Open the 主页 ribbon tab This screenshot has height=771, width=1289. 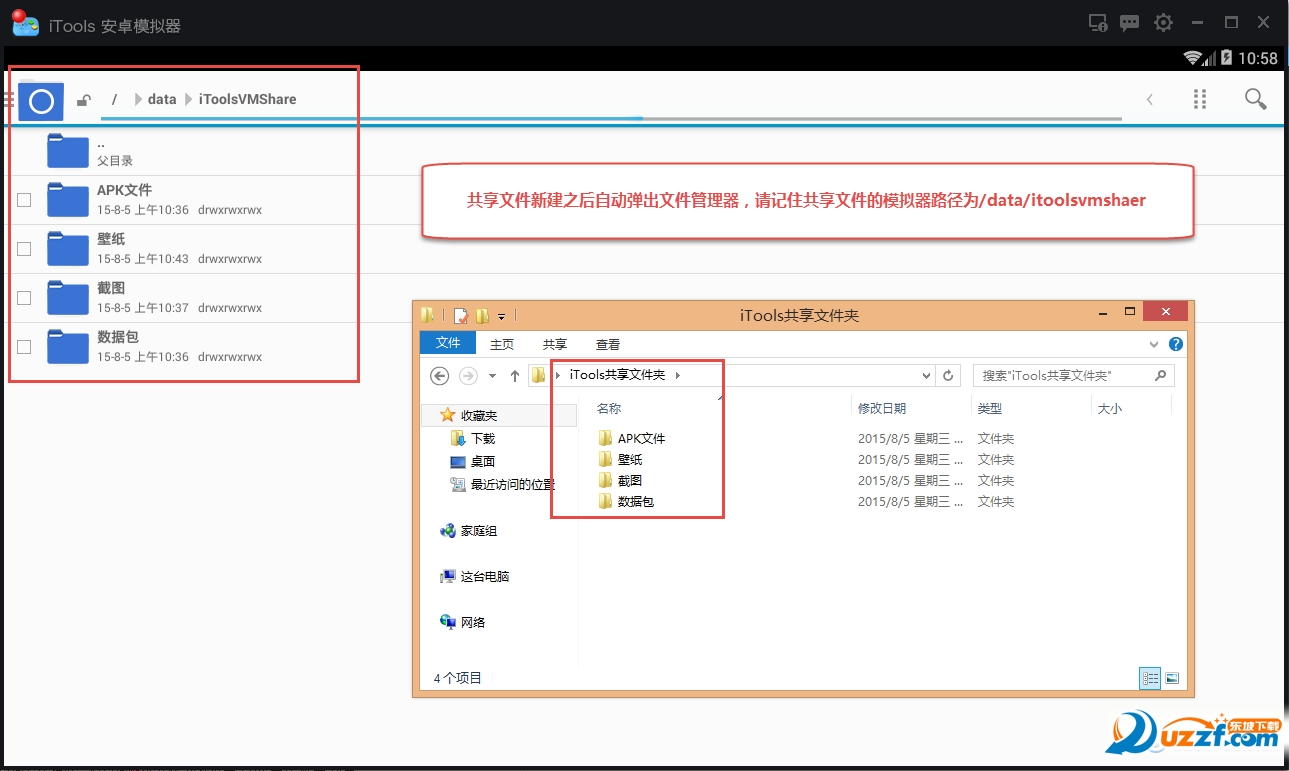tap(502, 344)
